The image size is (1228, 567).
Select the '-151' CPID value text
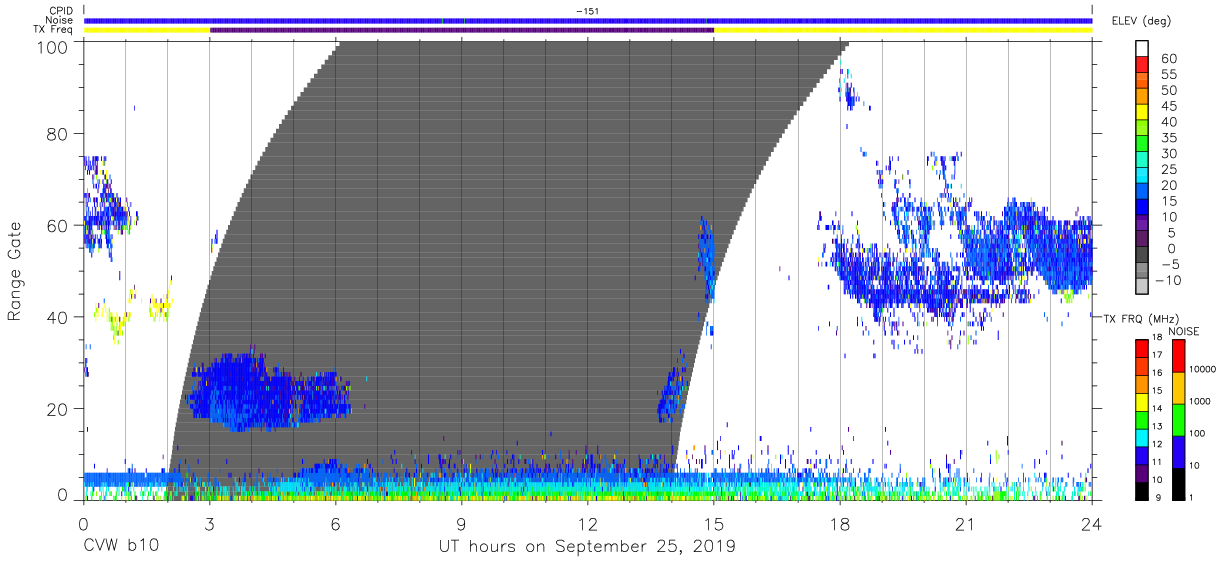[x=588, y=11]
